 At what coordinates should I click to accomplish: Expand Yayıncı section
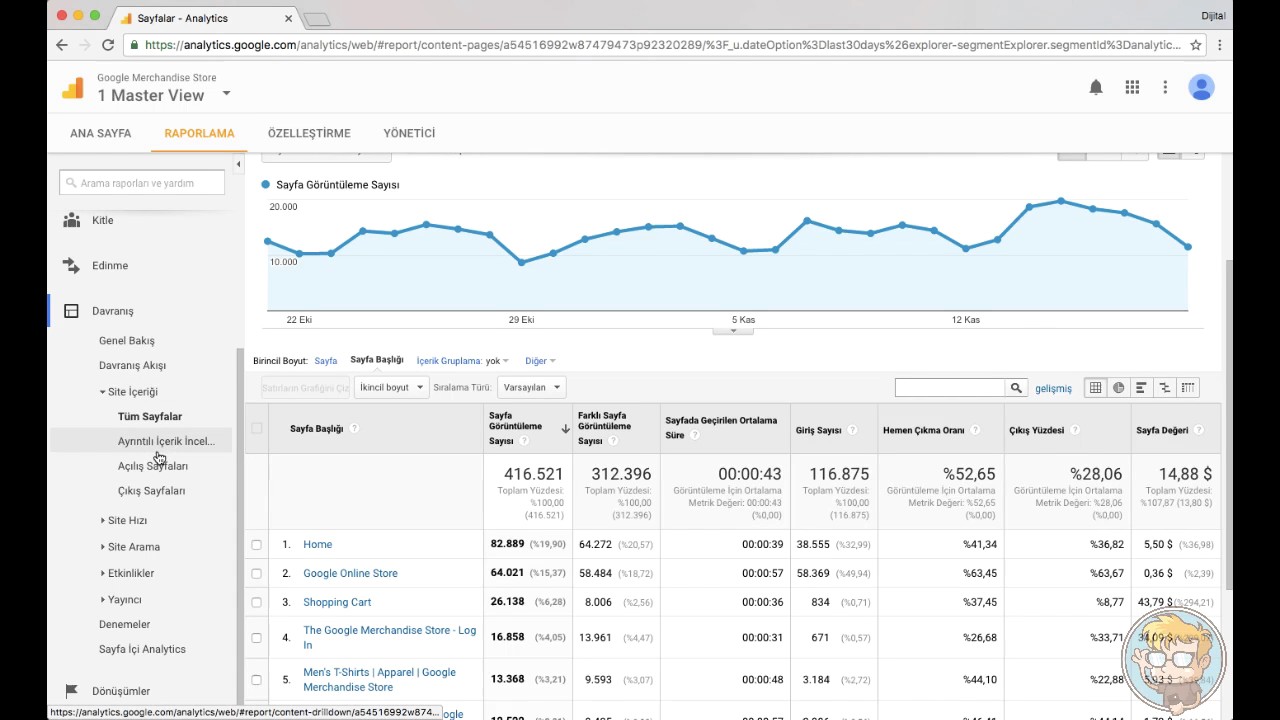103,600
